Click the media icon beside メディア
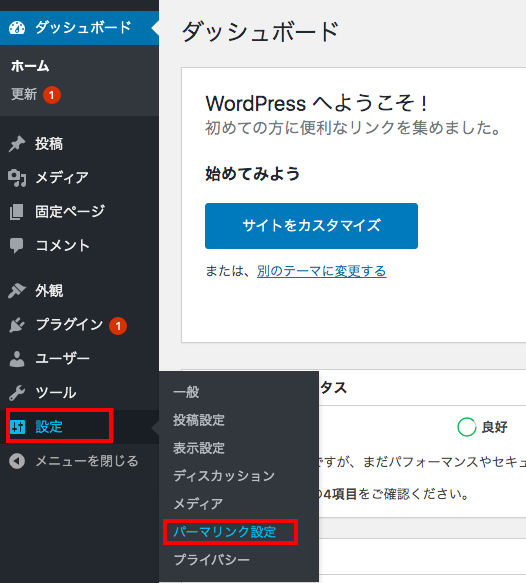Screen dimensions: 526x583 pyautogui.click(x=17, y=178)
